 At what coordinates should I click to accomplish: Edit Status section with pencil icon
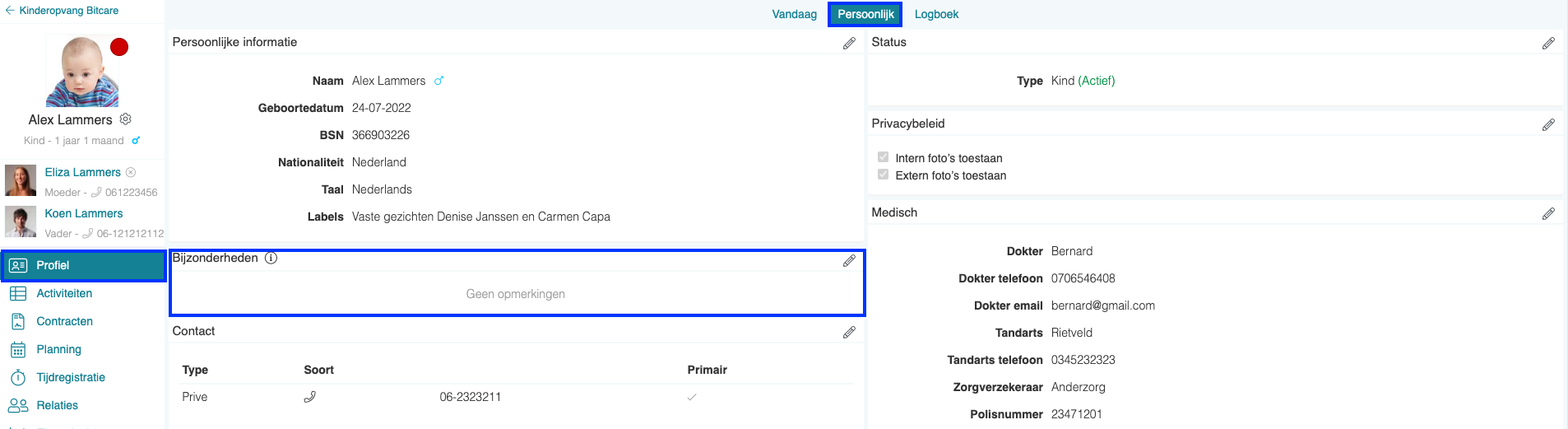click(1548, 44)
